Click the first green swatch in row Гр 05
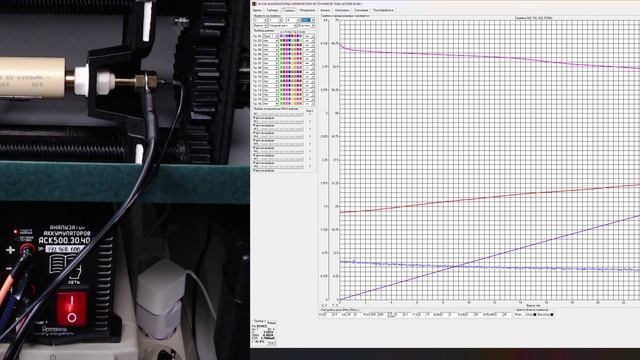Image resolution: width=640 pixels, height=360 pixels. click(281, 54)
